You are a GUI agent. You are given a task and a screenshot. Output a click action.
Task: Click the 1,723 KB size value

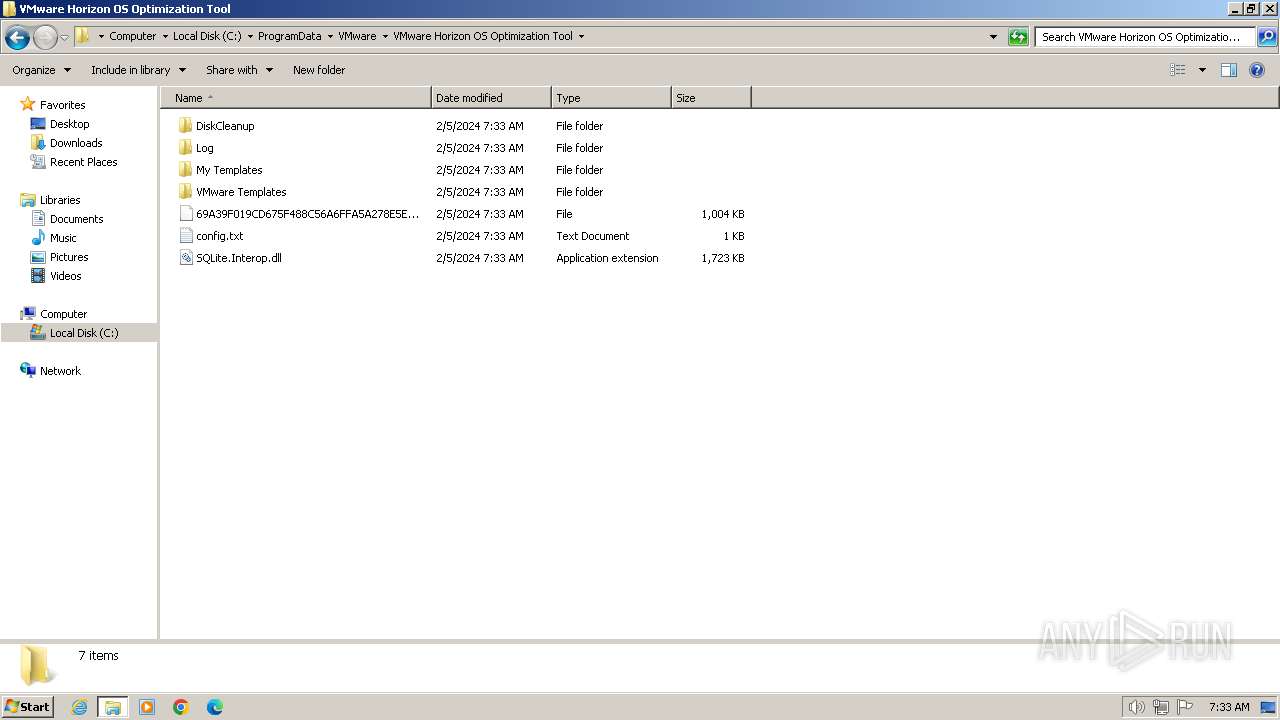point(722,258)
